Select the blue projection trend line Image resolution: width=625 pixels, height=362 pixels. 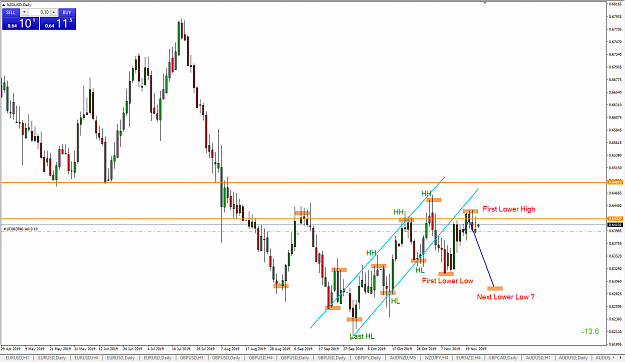coord(484,260)
